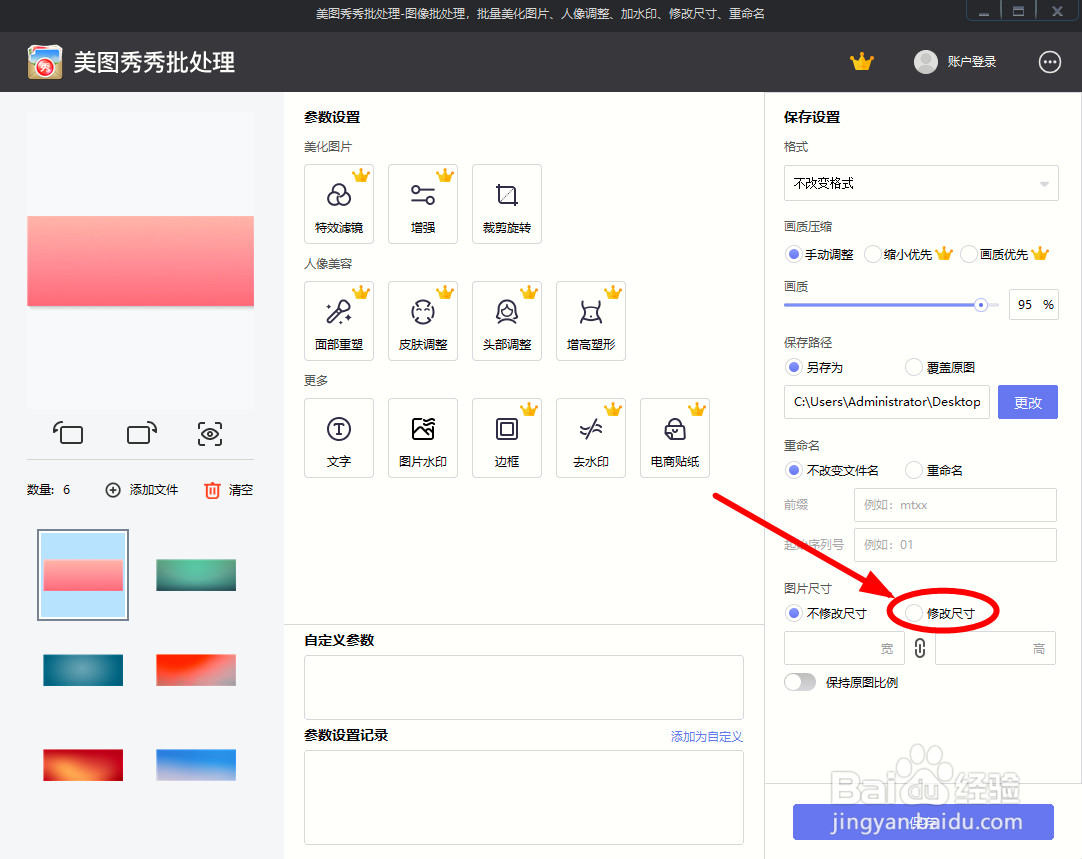The image size is (1082, 859).
Task: Open the more options ellipsis menu
Action: coord(1050,62)
